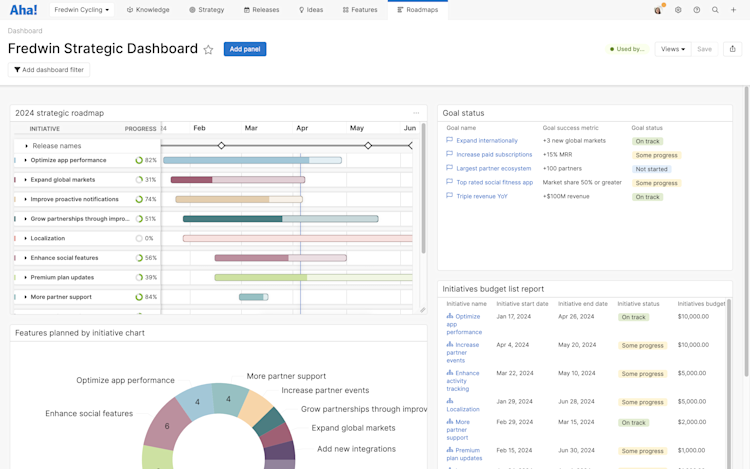
Task: Click the 0% progress circle for Localization
Action: click(139, 238)
